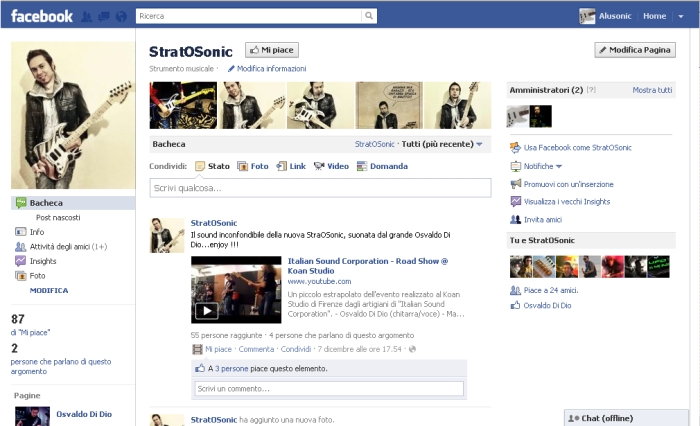Open Foto in left sidebar
The height and width of the screenshot is (426, 700).
[x=30, y=276]
